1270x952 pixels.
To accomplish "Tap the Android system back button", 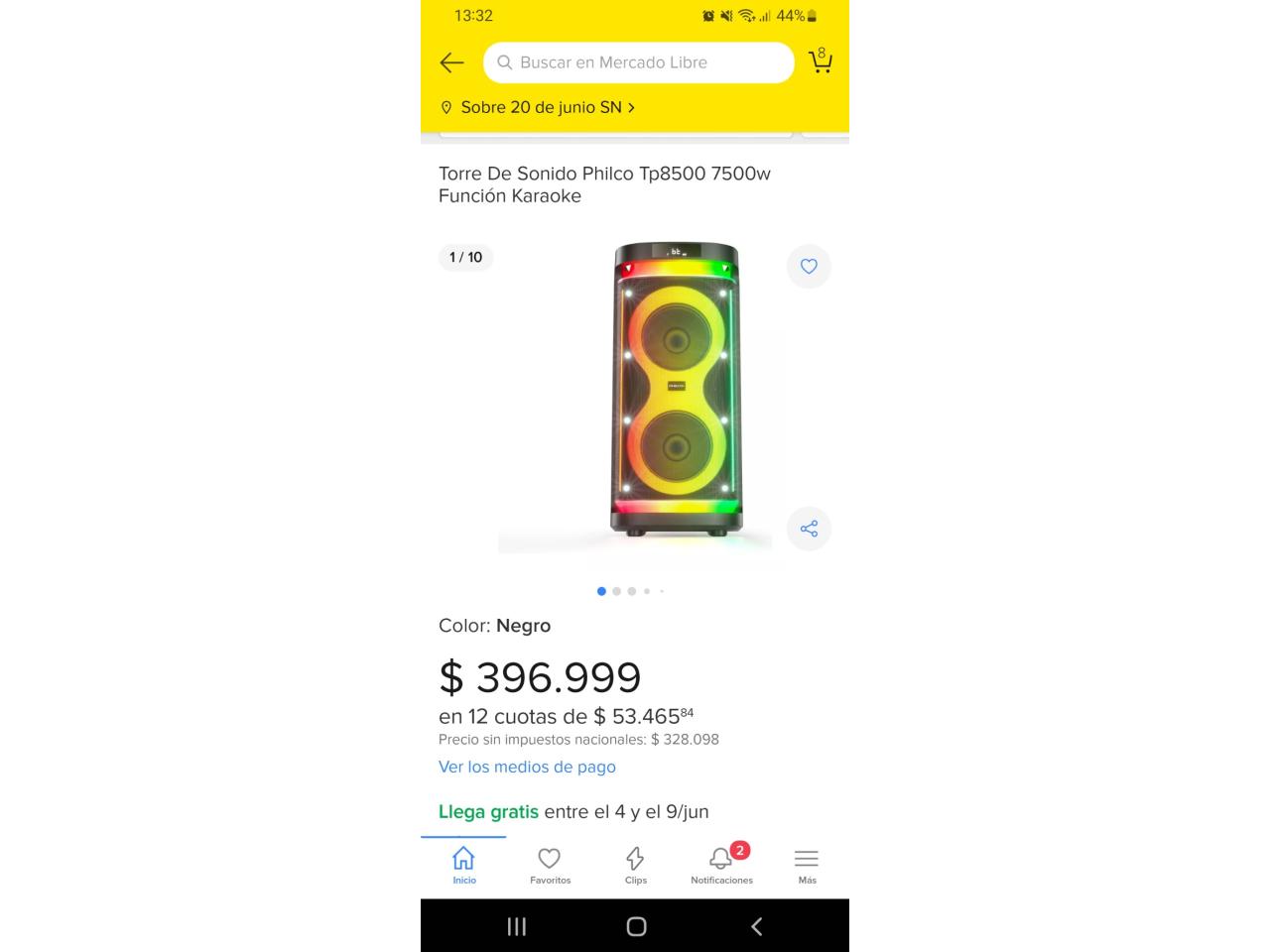I will coord(756,926).
